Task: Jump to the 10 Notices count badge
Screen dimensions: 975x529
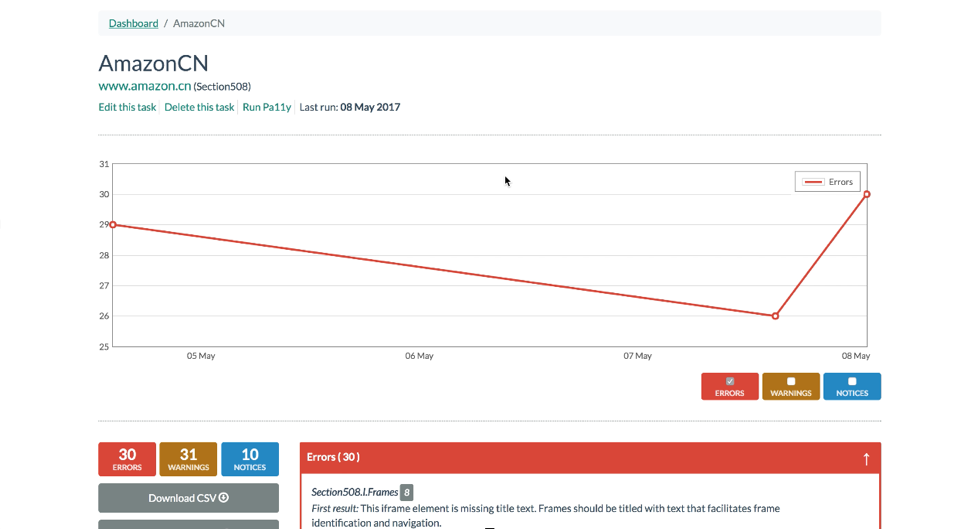Action: point(250,459)
